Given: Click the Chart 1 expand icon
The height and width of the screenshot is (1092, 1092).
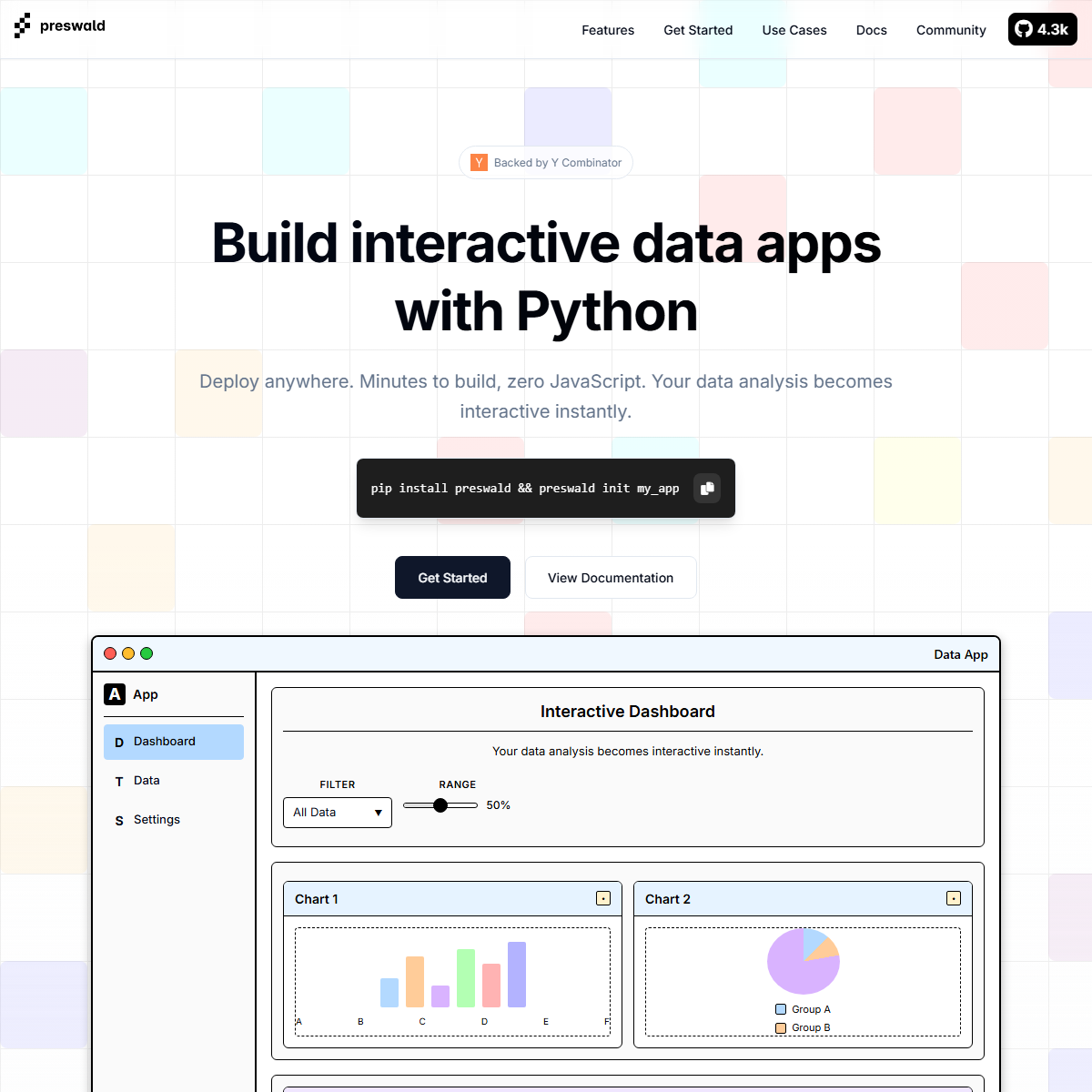Looking at the screenshot, I should (603, 898).
